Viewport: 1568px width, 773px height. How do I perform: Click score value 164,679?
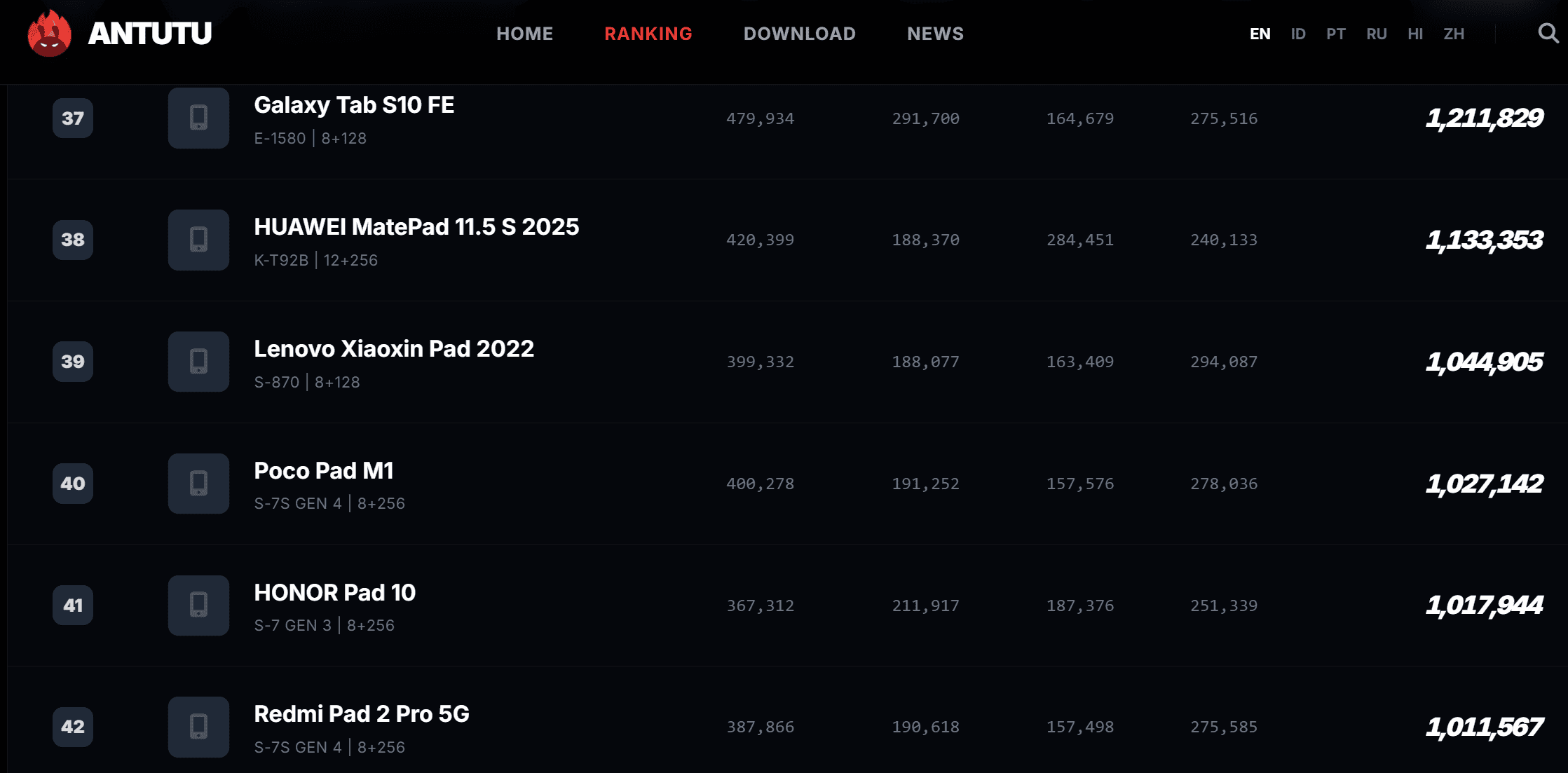pos(1080,118)
